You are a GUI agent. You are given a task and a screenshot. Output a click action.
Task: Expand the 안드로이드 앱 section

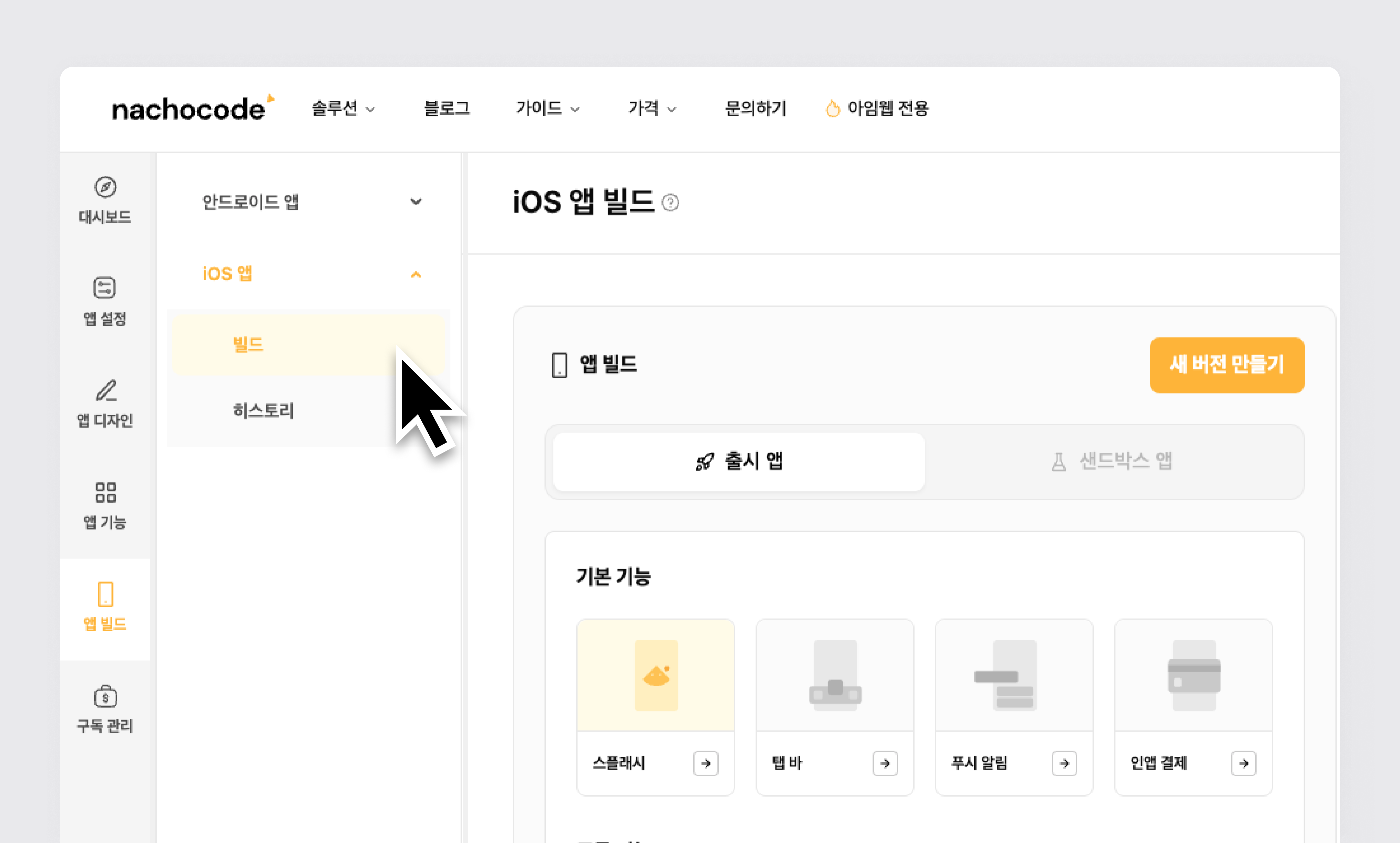416,202
